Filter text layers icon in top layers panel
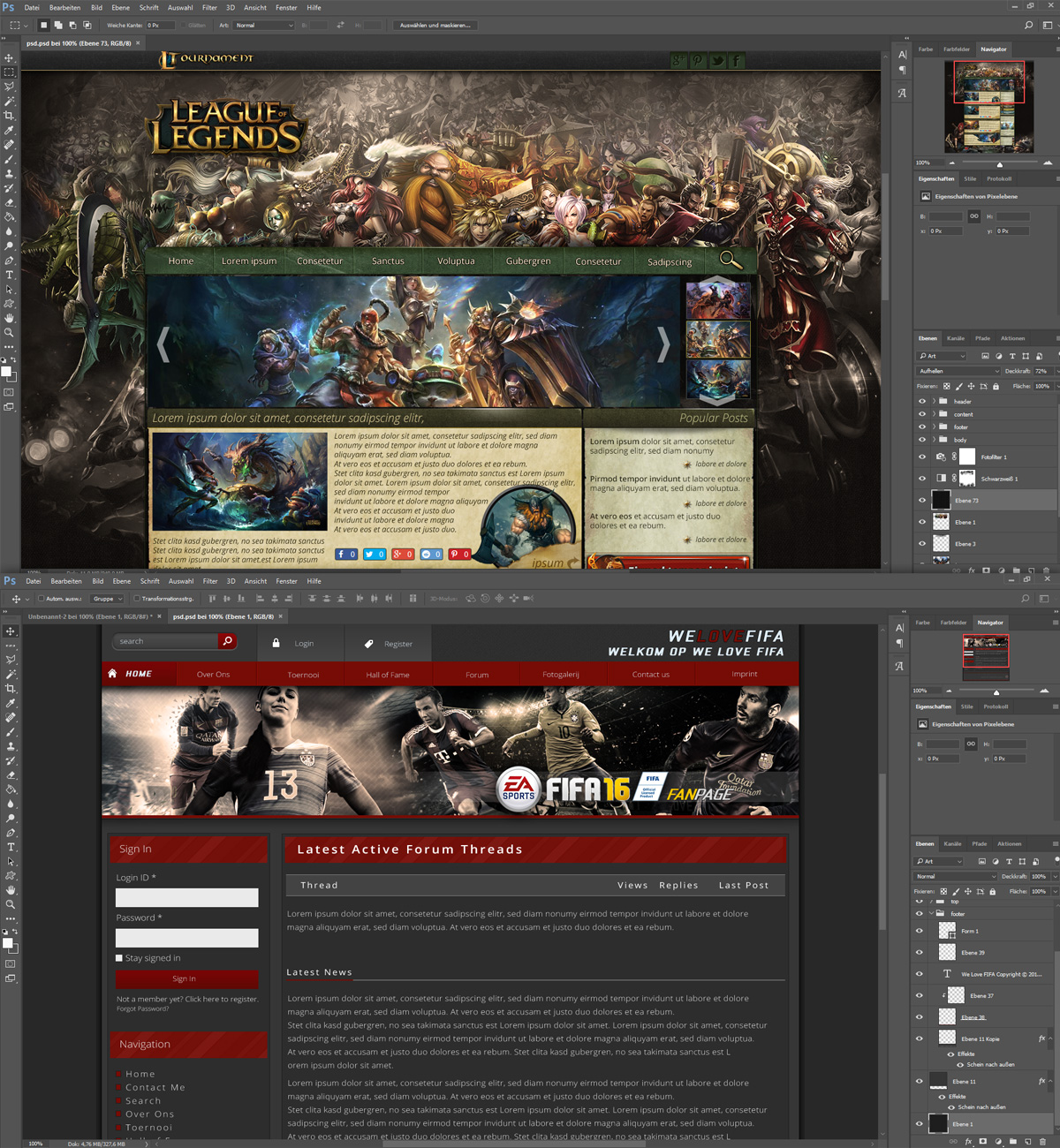This screenshot has height=1148, width=1060. pos(1012,356)
